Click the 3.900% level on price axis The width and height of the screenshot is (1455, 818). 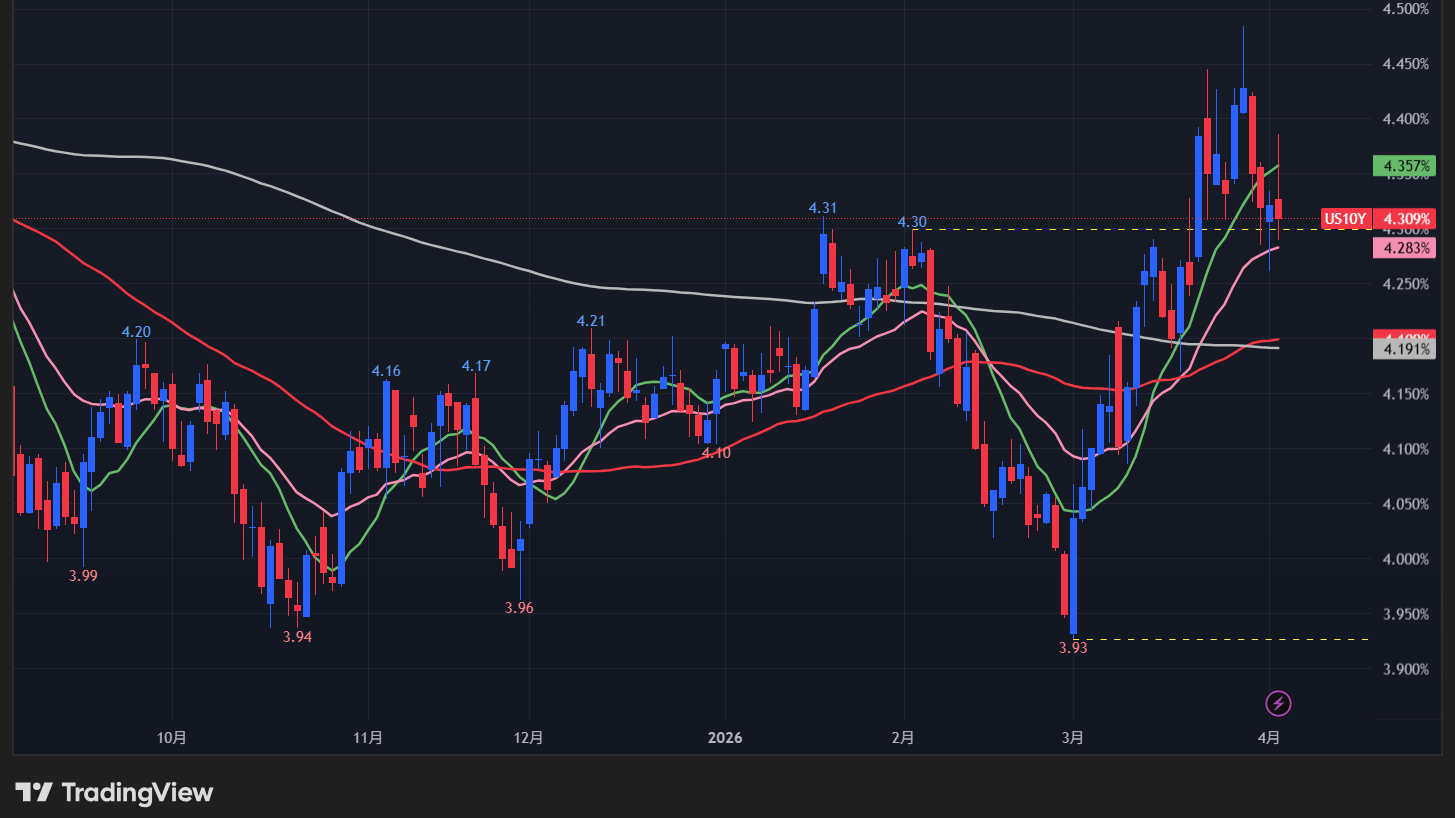click(x=1404, y=669)
